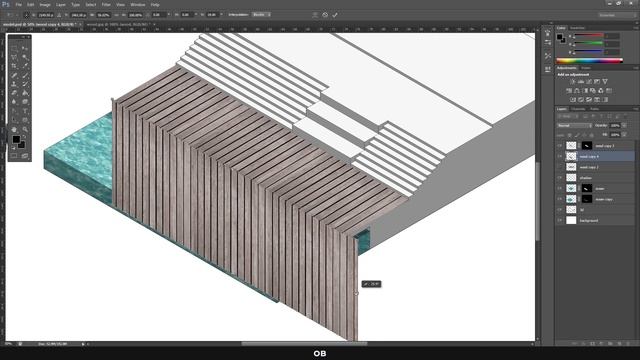Open the layer filter kind dropdown
This screenshot has width=640, height=360.
coord(568,116)
